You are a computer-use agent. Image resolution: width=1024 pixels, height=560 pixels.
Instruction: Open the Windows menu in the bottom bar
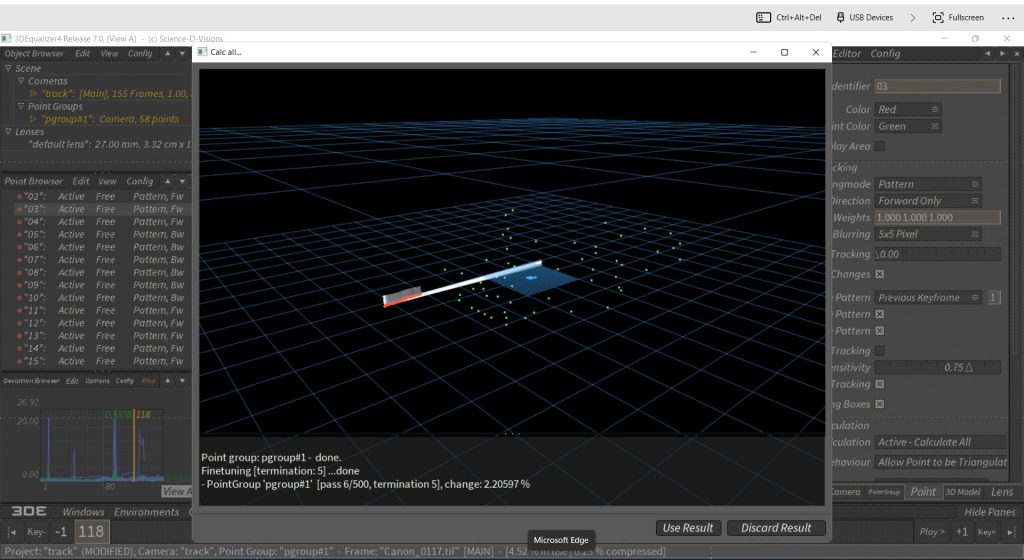[x=83, y=512]
